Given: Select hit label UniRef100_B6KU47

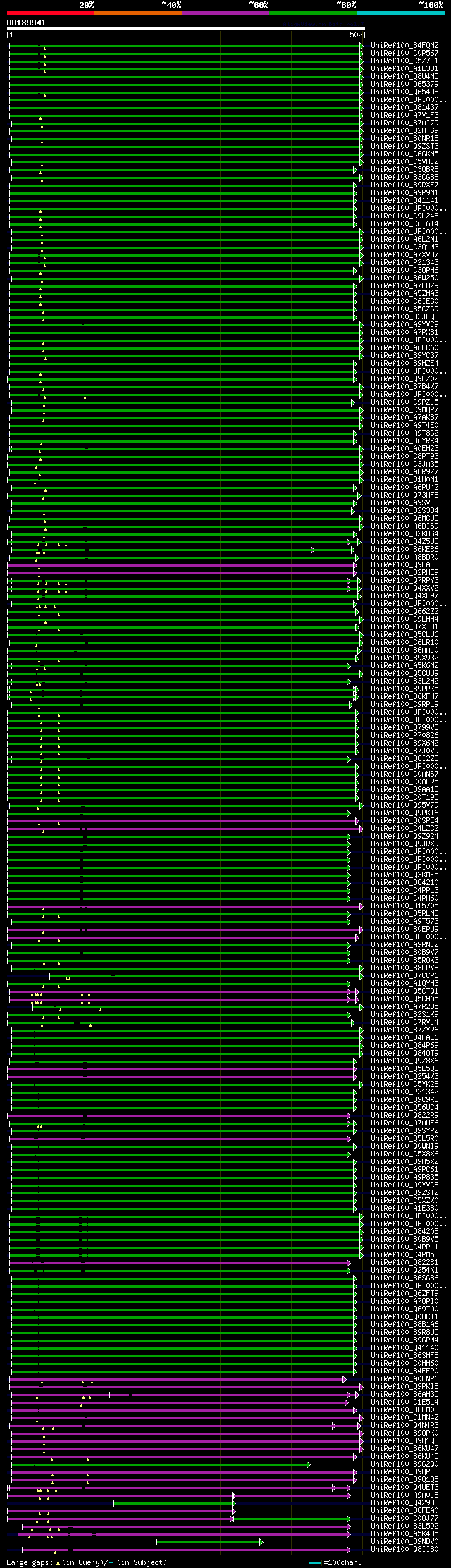Looking at the screenshot, I should click(404, 1448).
